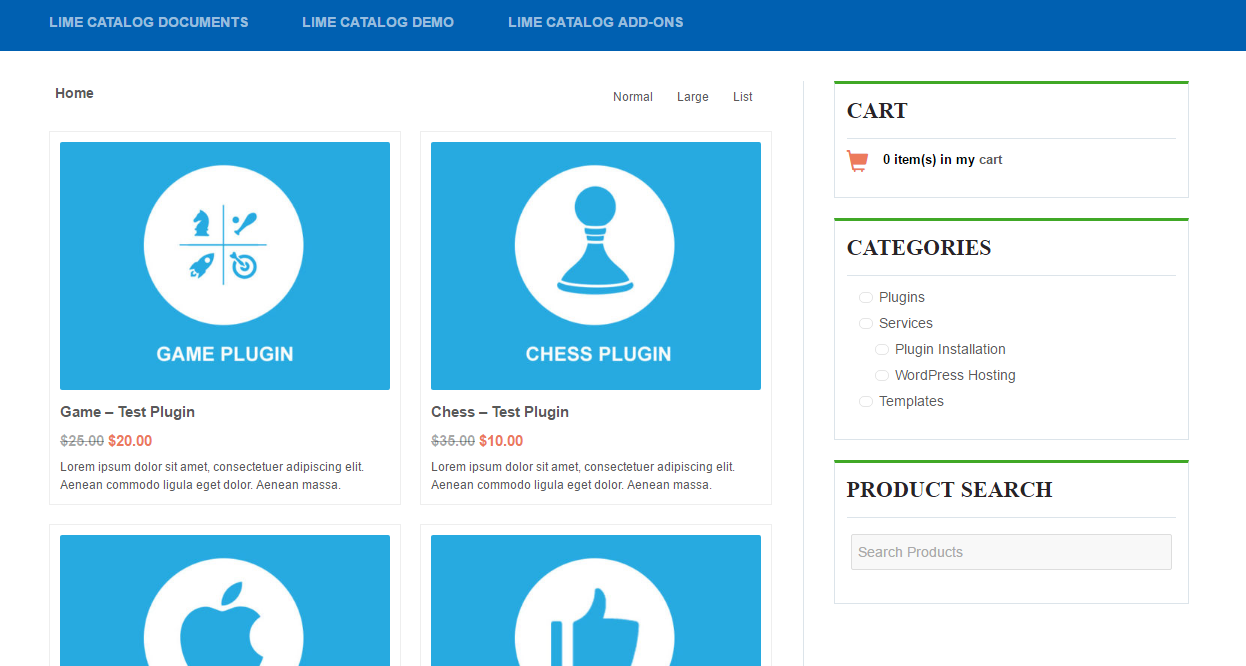Viewport: 1246px width, 666px height.
Task: Click the orange shopping cart icon
Action: 857,161
